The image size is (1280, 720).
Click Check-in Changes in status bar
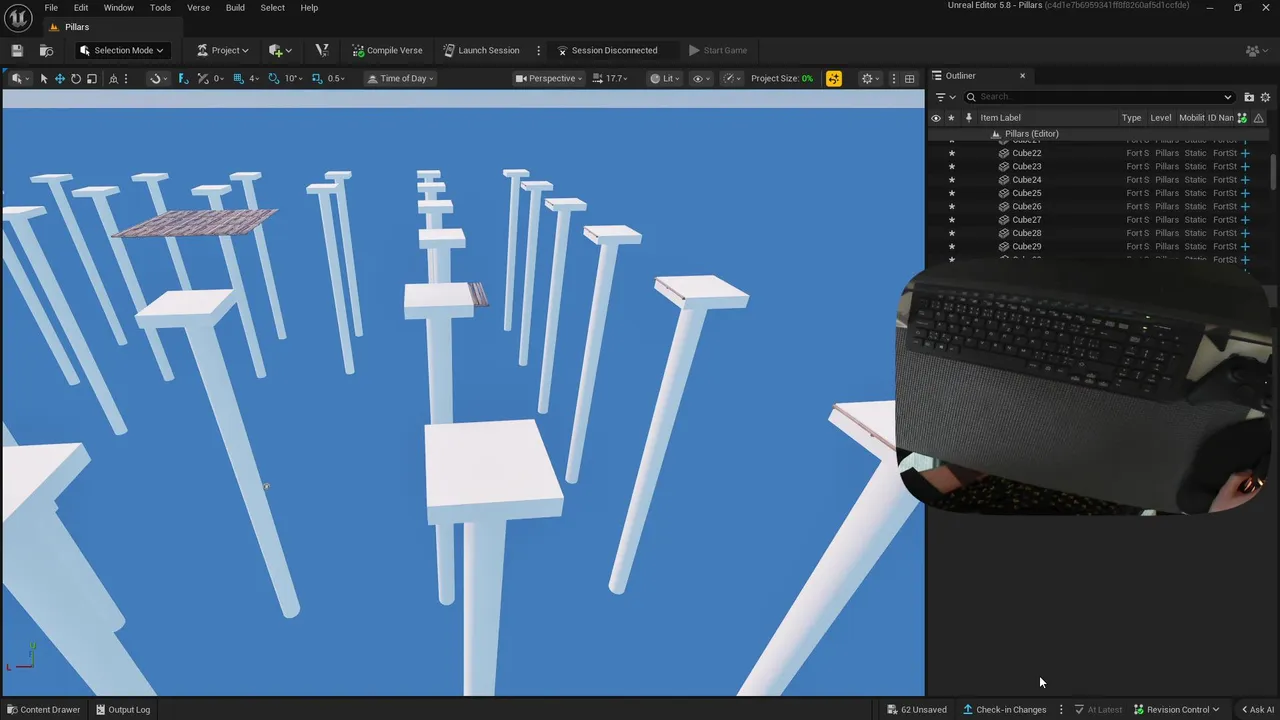pos(1005,710)
